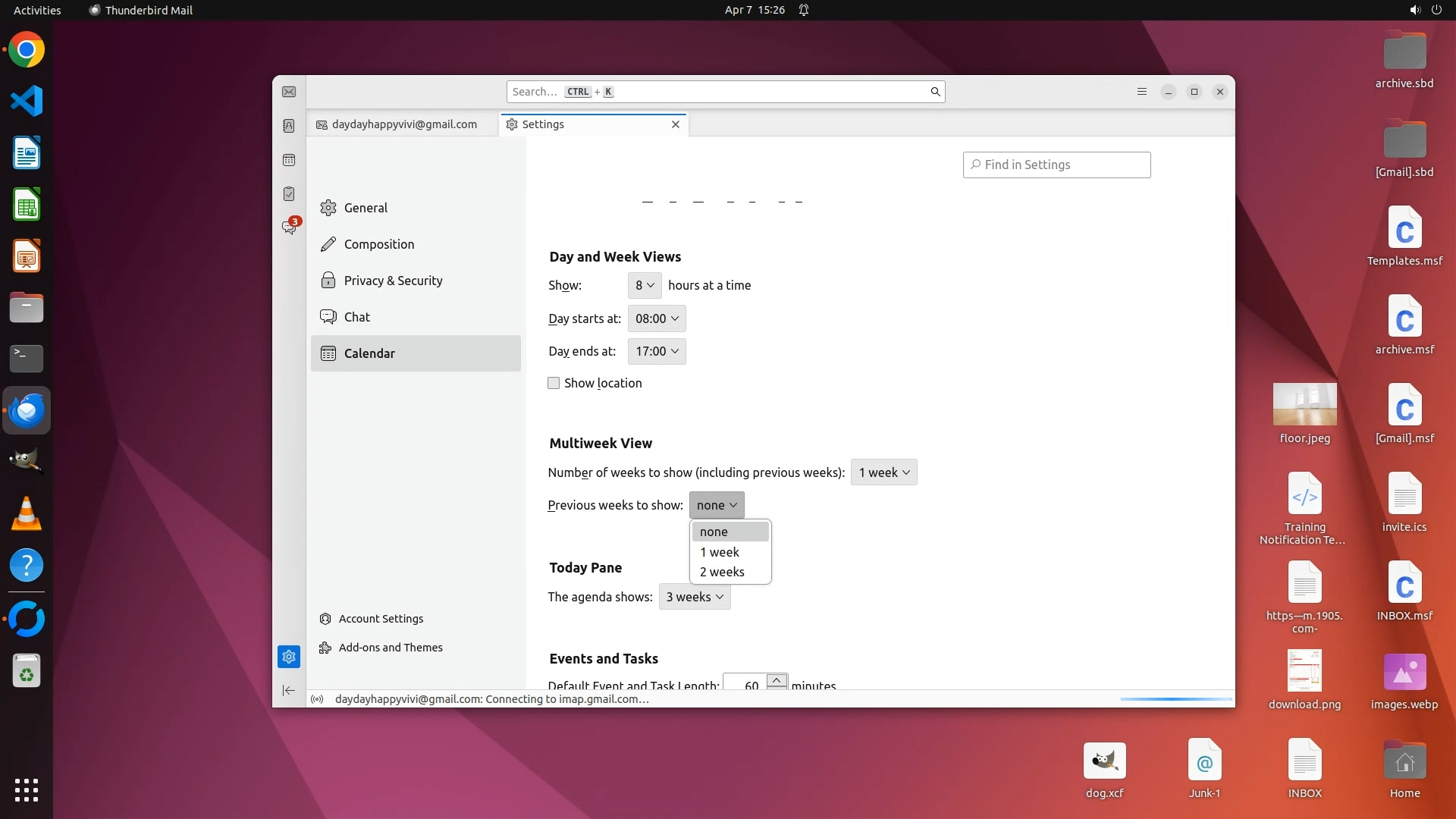The width and height of the screenshot is (1456, 819).
Task: Click the Settings gear in spaces toolbar
Action: pos(289,657)
